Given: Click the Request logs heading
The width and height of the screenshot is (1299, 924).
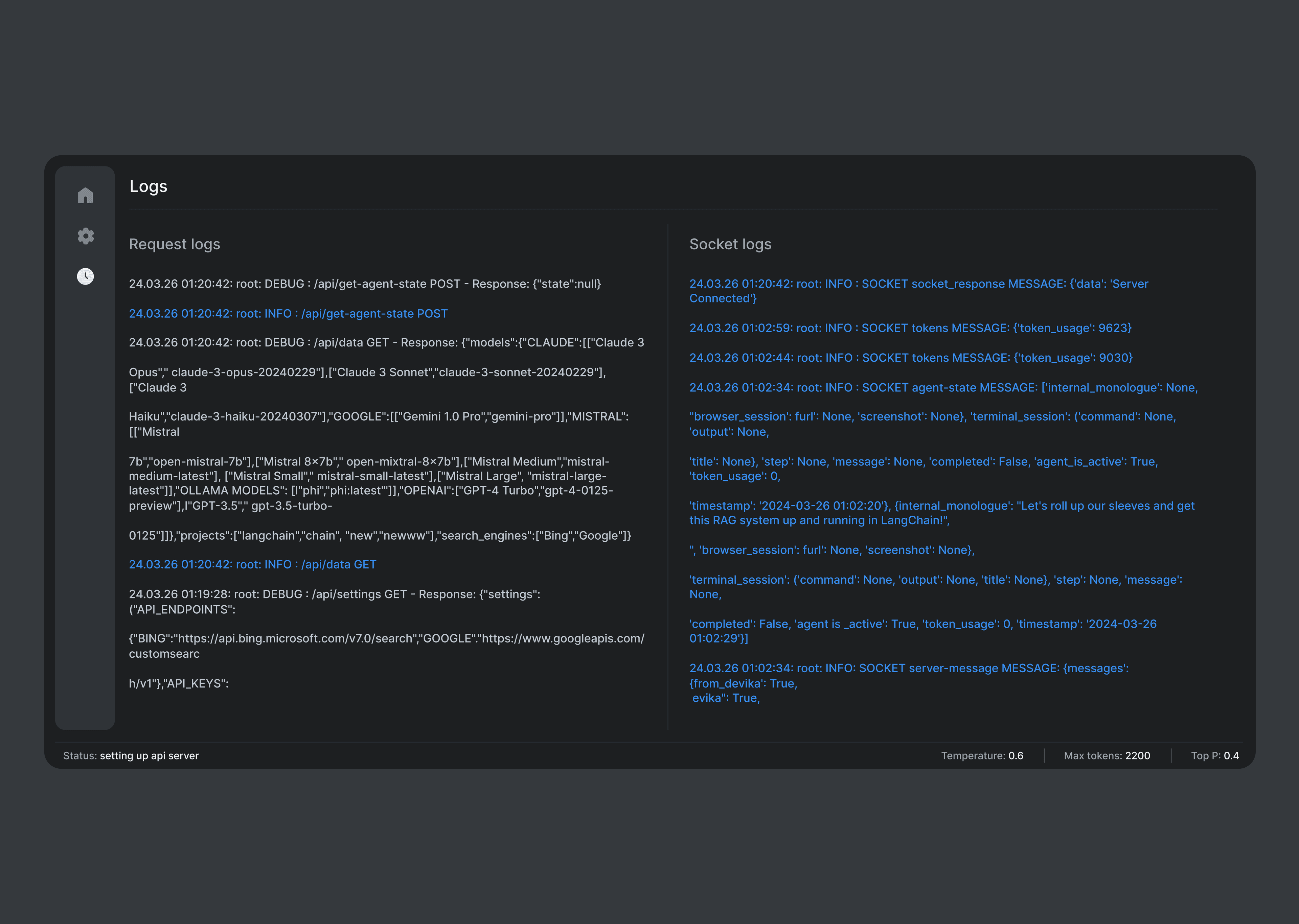Looking at the screenshot, I should (x=174, y=244).
